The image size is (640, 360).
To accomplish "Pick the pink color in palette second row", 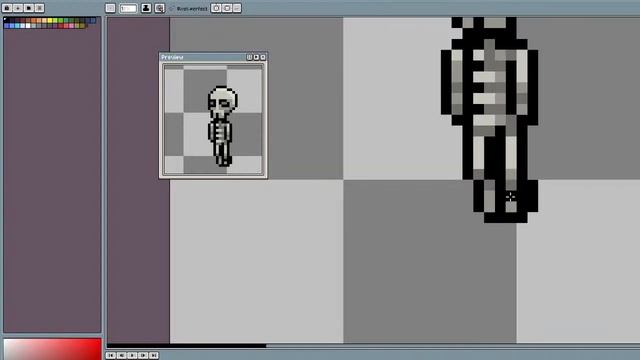I will 71,26.
